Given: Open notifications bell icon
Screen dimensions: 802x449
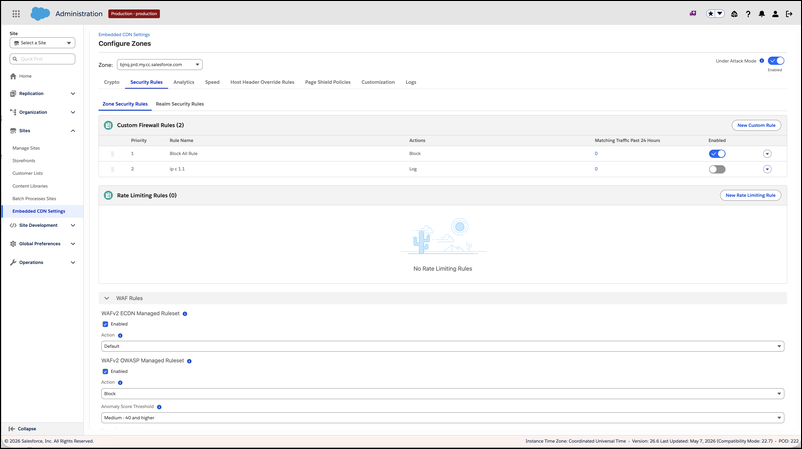Looking at the screenshot, I should [762, 14].
